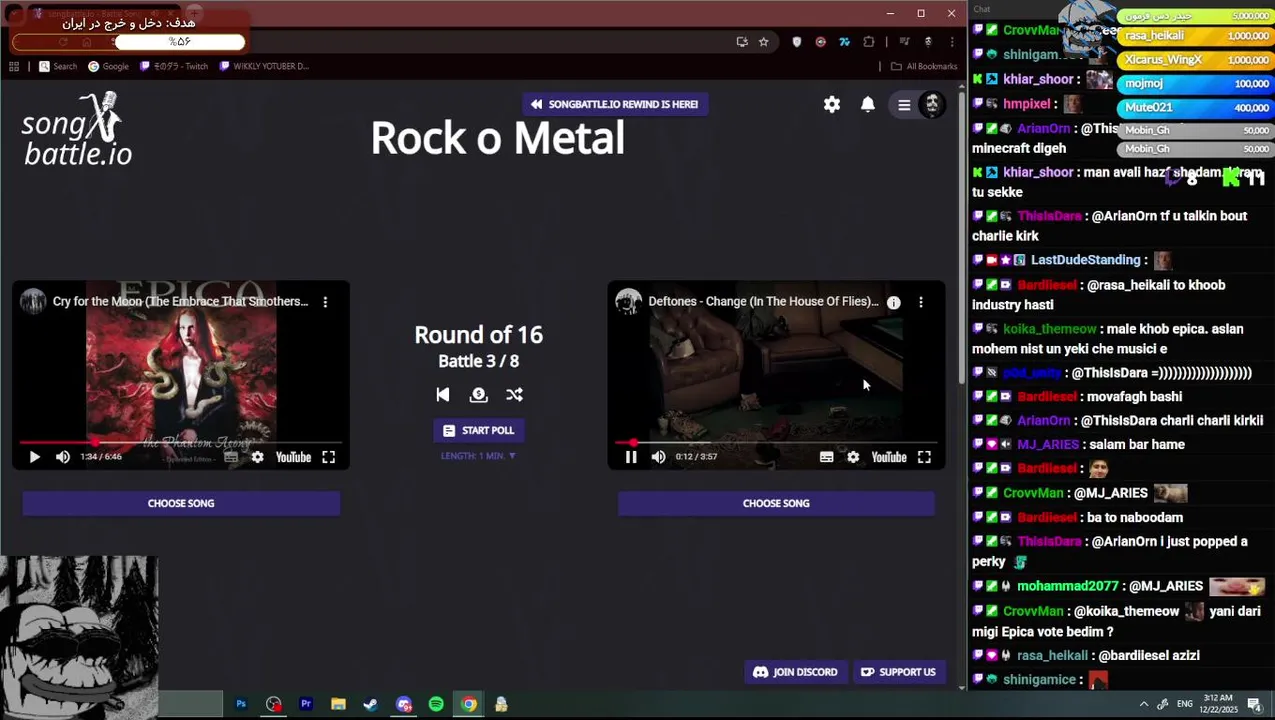Shuffle the battle with the shuffle icon
This screenshot has height=720, width=1275.
tap(514, 395)
